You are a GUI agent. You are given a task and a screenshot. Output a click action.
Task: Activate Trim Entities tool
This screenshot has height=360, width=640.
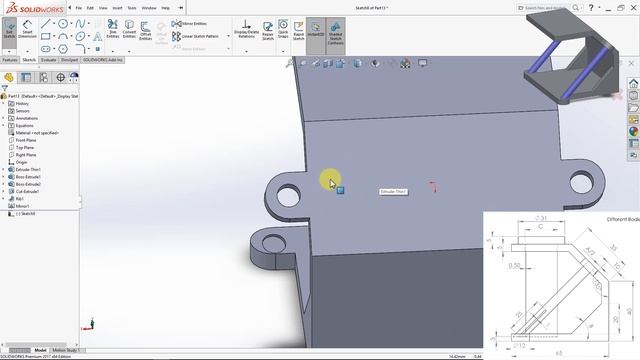[113, 29]
